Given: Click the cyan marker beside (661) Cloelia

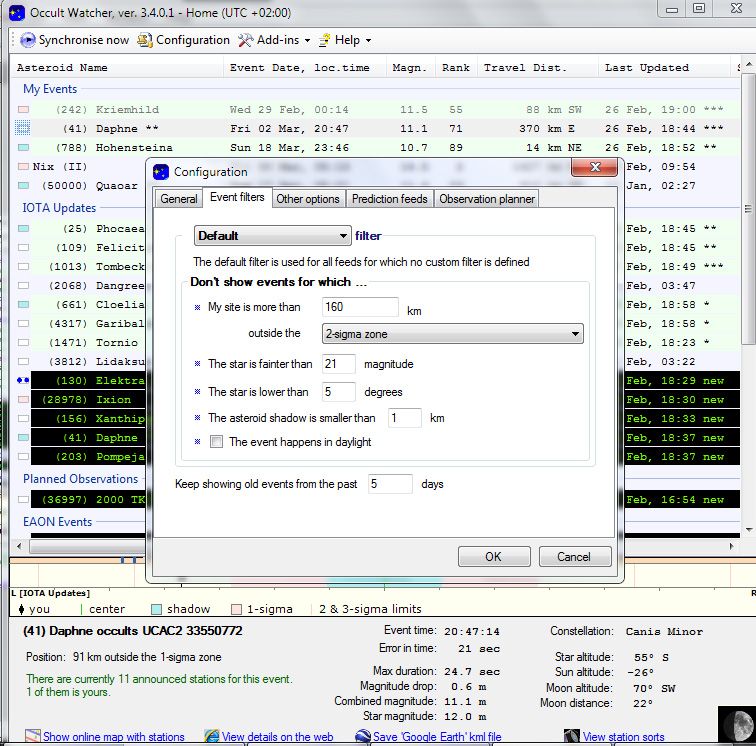Looking at the screenshot, I should point(23,304).
